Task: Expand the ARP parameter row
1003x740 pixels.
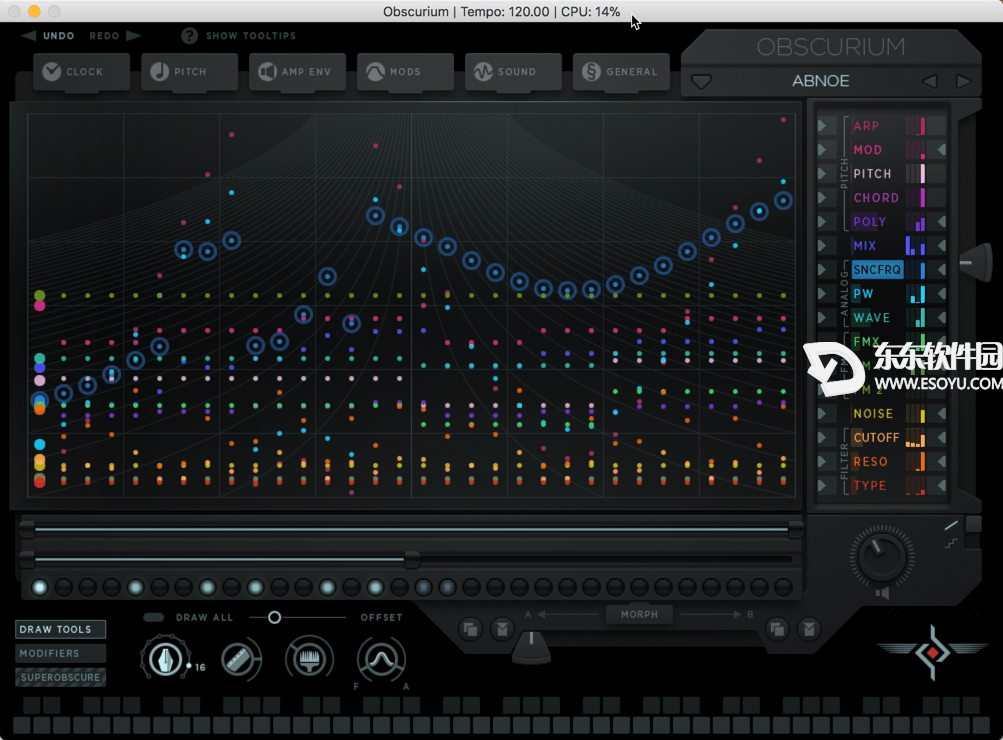Action: click(x=823, y=126)
